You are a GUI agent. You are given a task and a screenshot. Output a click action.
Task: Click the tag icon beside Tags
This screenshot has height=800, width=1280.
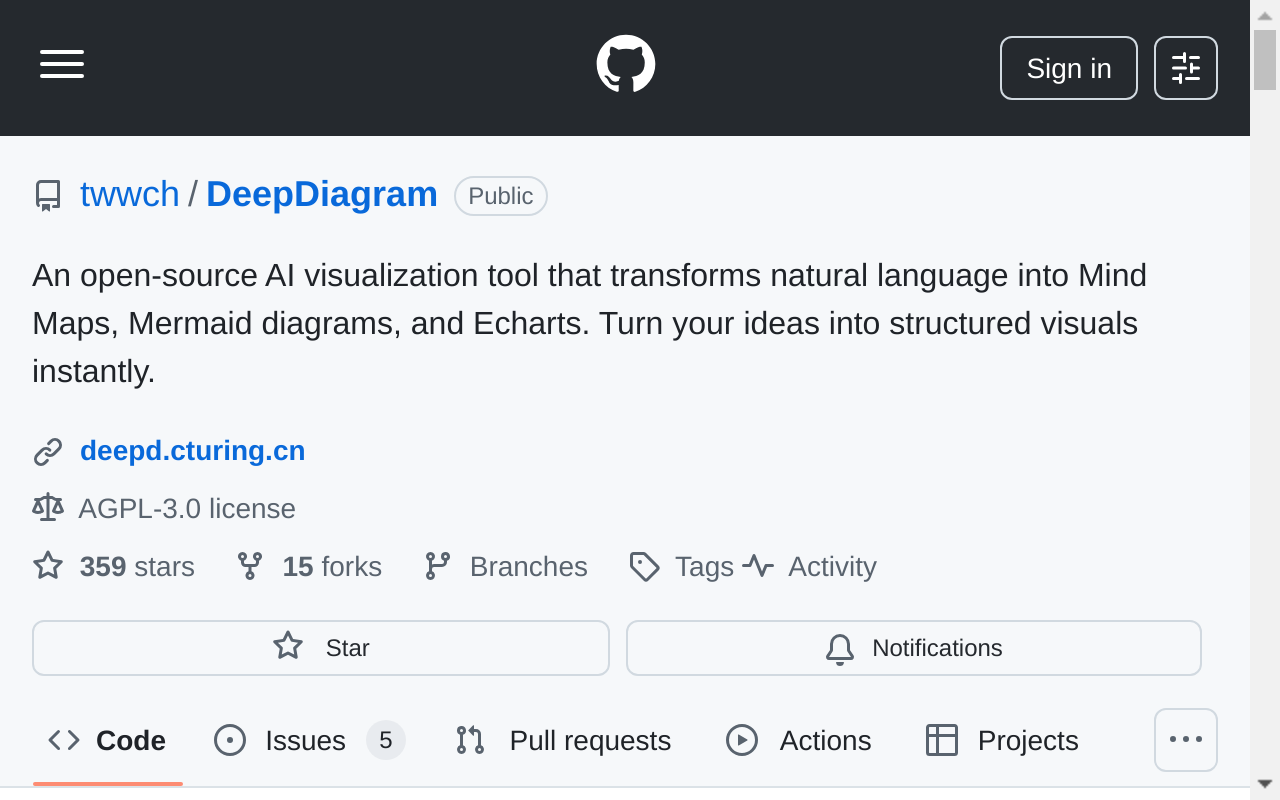[x=644, y=566]
